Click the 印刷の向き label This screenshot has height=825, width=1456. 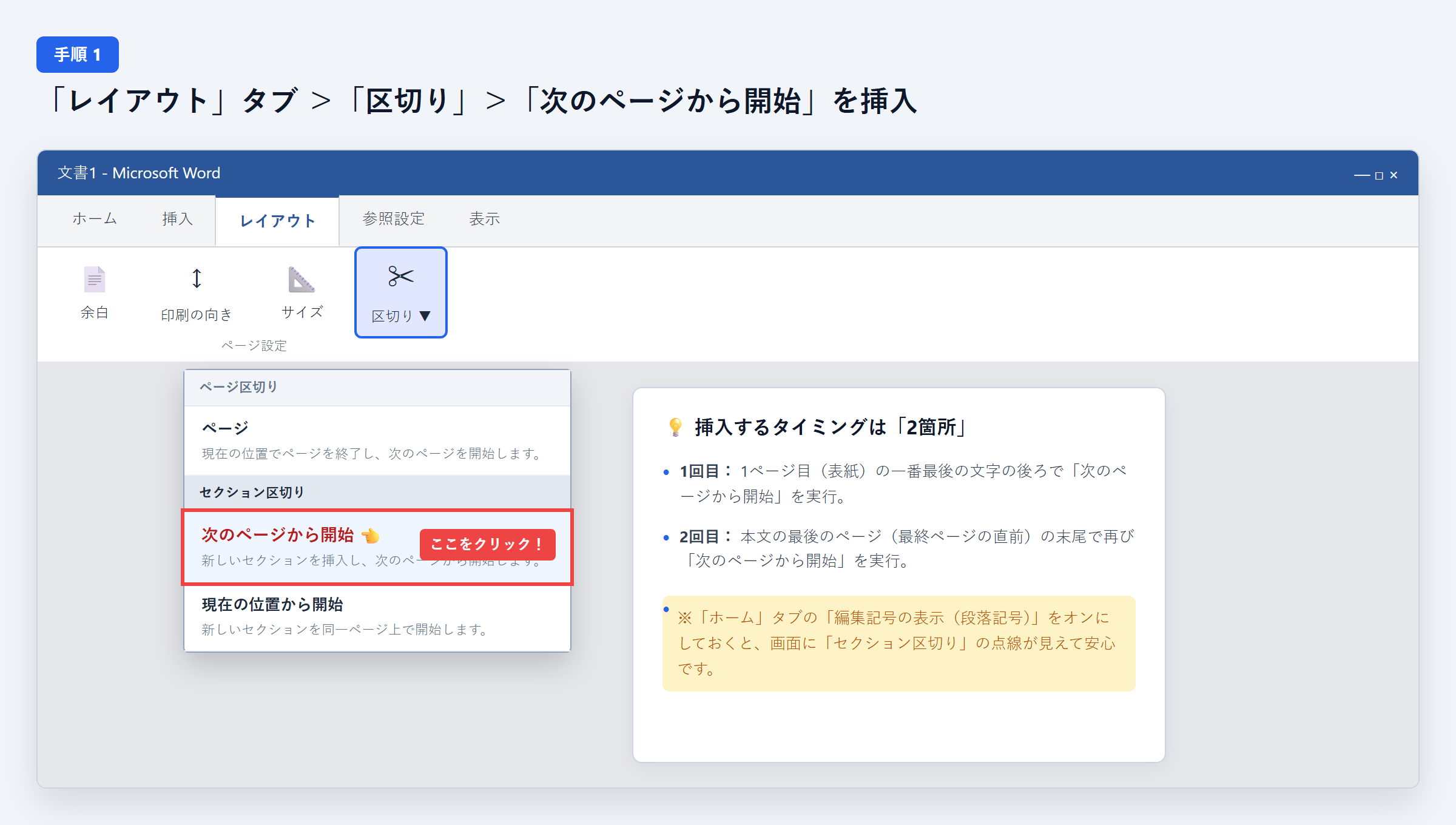[197, 315]
